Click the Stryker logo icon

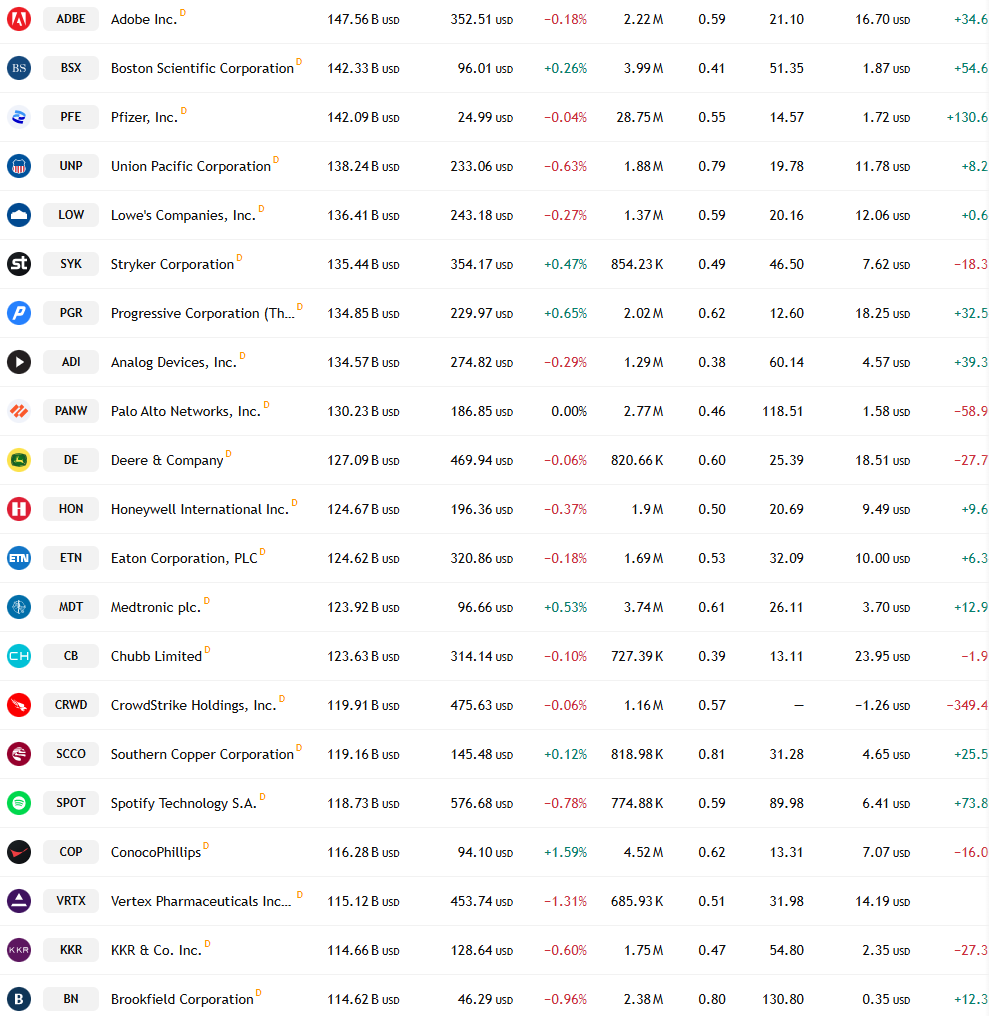click(x=19, y=264)
